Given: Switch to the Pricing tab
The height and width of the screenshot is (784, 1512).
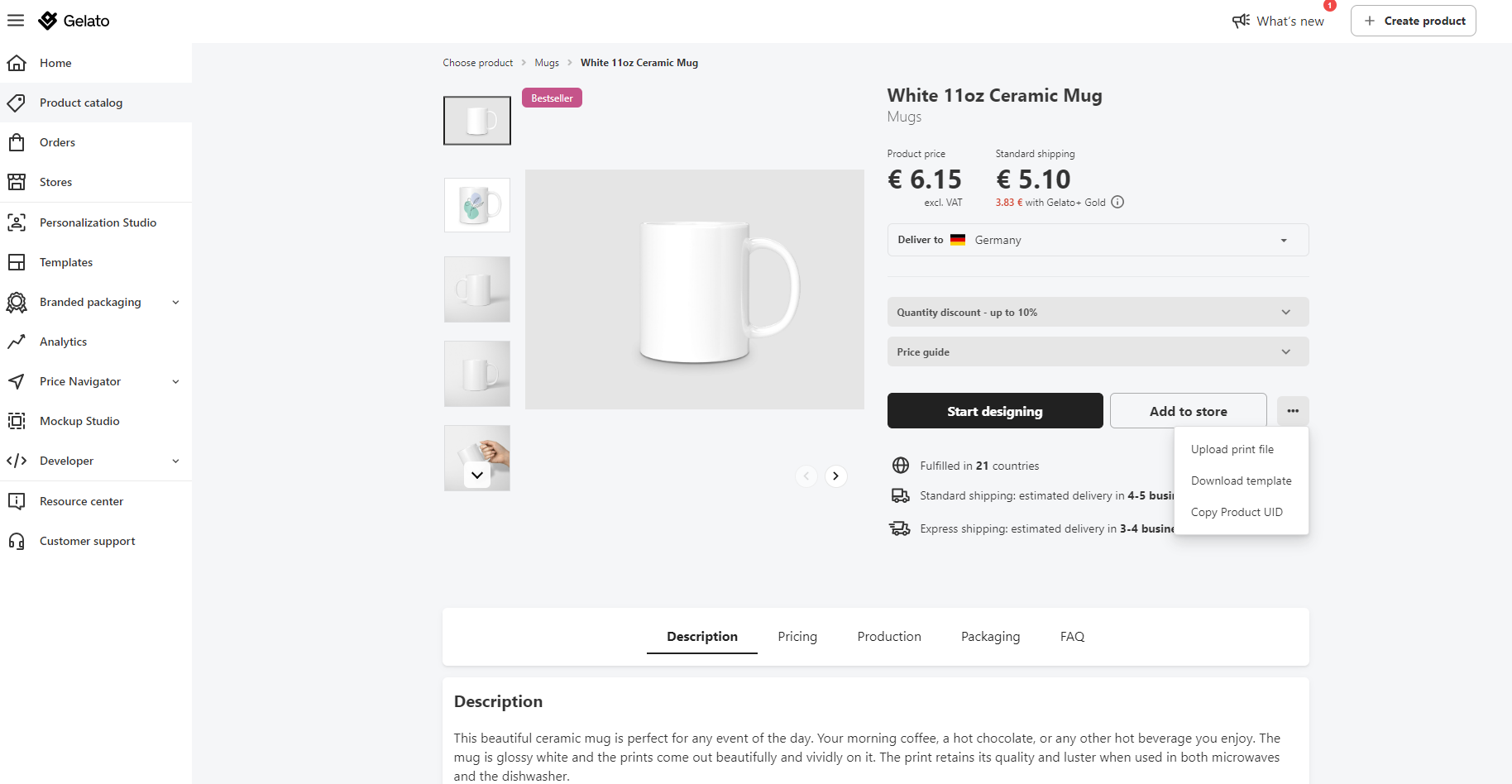Looking at the screenshot, I should pos(797,636).
